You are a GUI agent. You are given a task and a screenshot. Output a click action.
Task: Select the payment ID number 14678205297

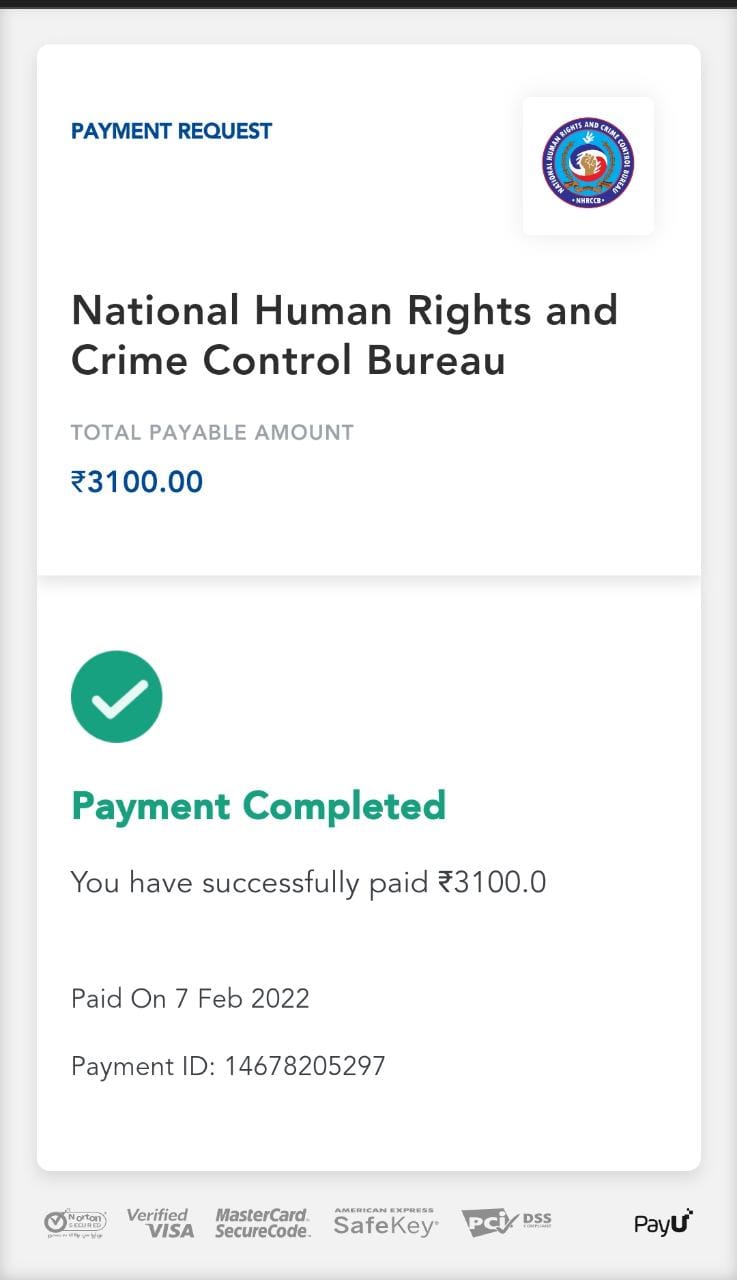click(x=305, y=1066)
